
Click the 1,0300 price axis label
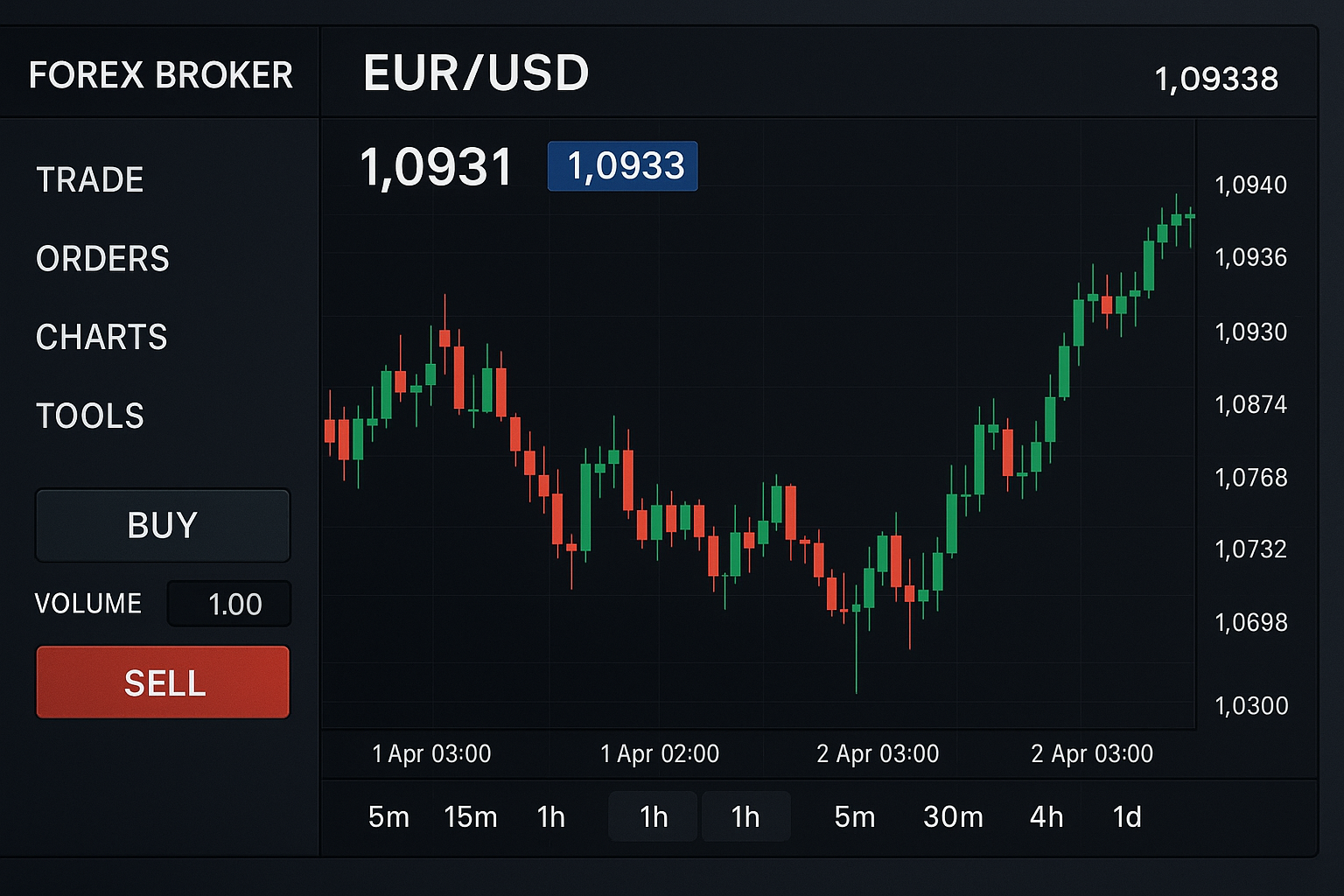(1251, 705)
